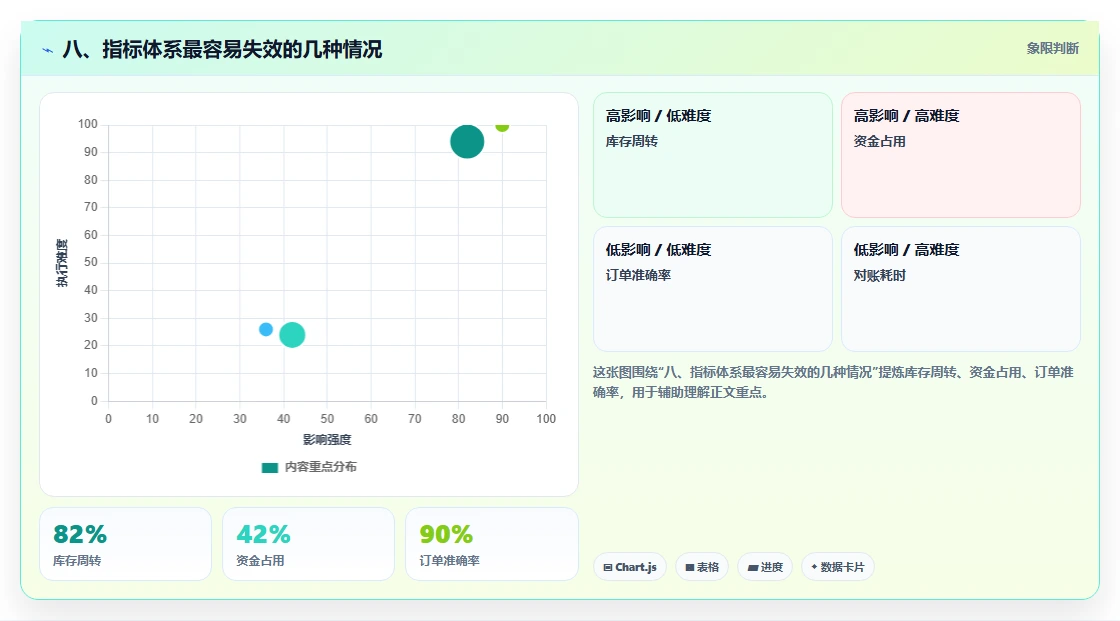Click the 90% 订单准确率 stat card

tap(491, 545)
